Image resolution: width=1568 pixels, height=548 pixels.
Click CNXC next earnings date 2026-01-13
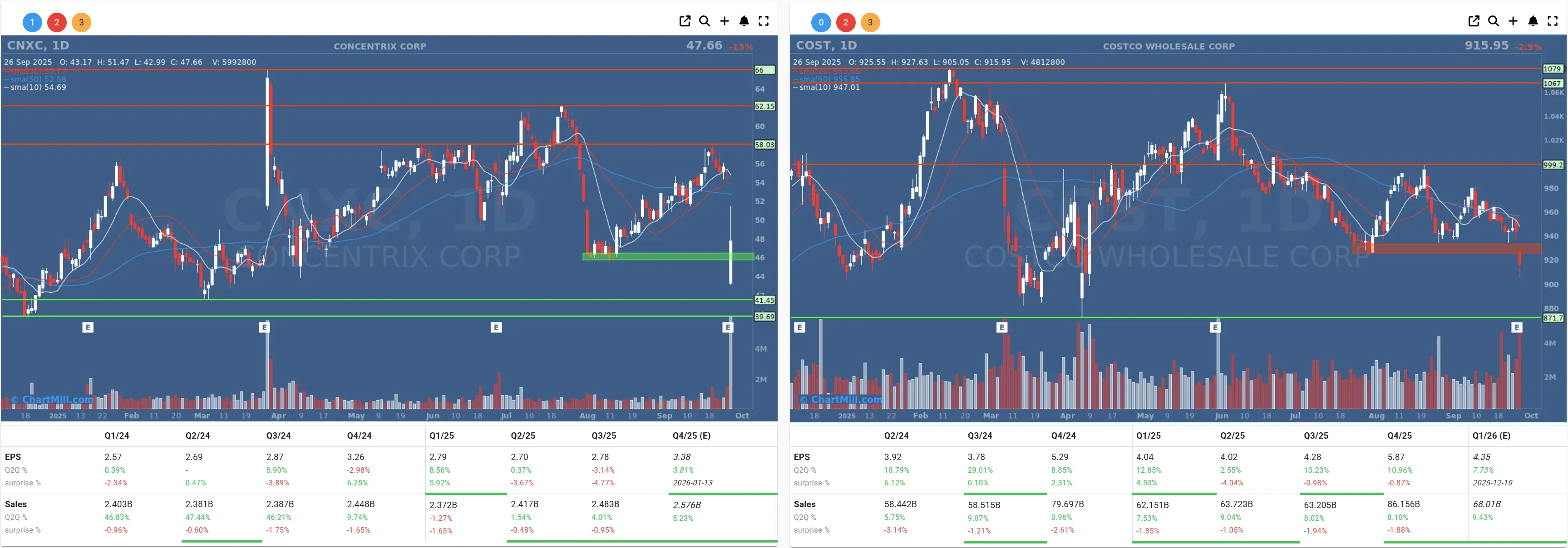click(x=693, y=483)
